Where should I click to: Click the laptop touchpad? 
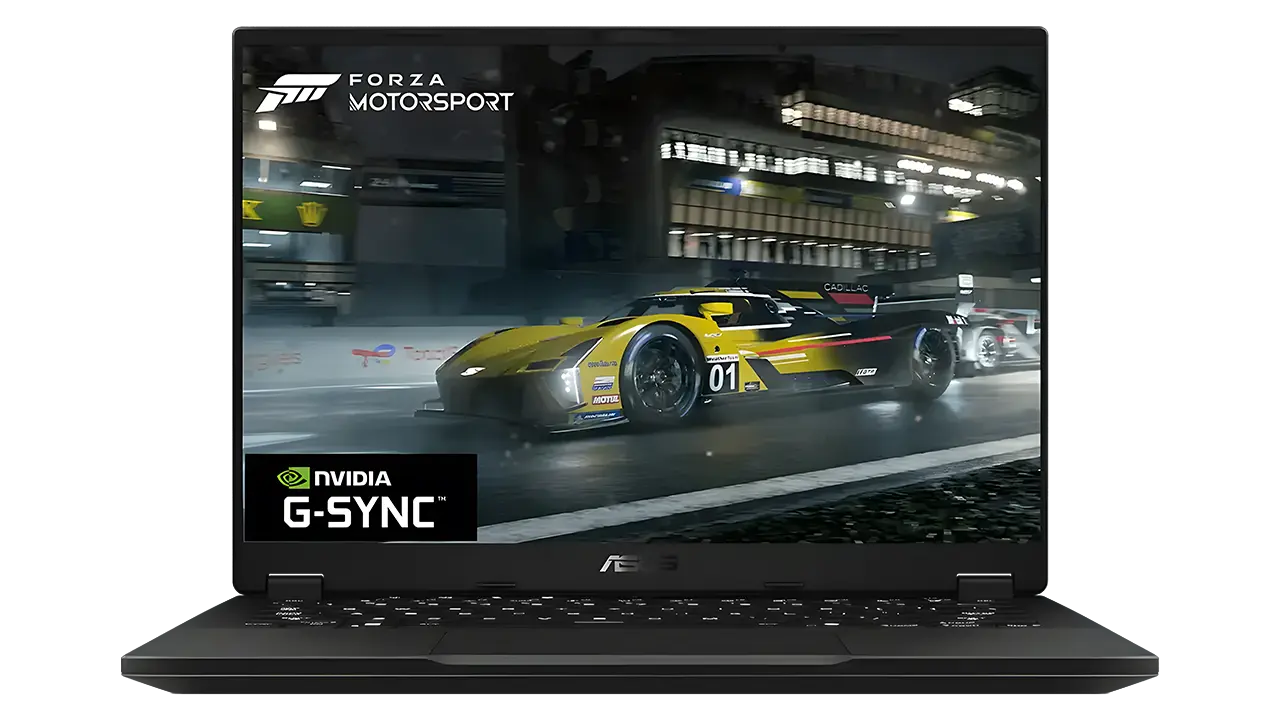click(x=640, y=644)
